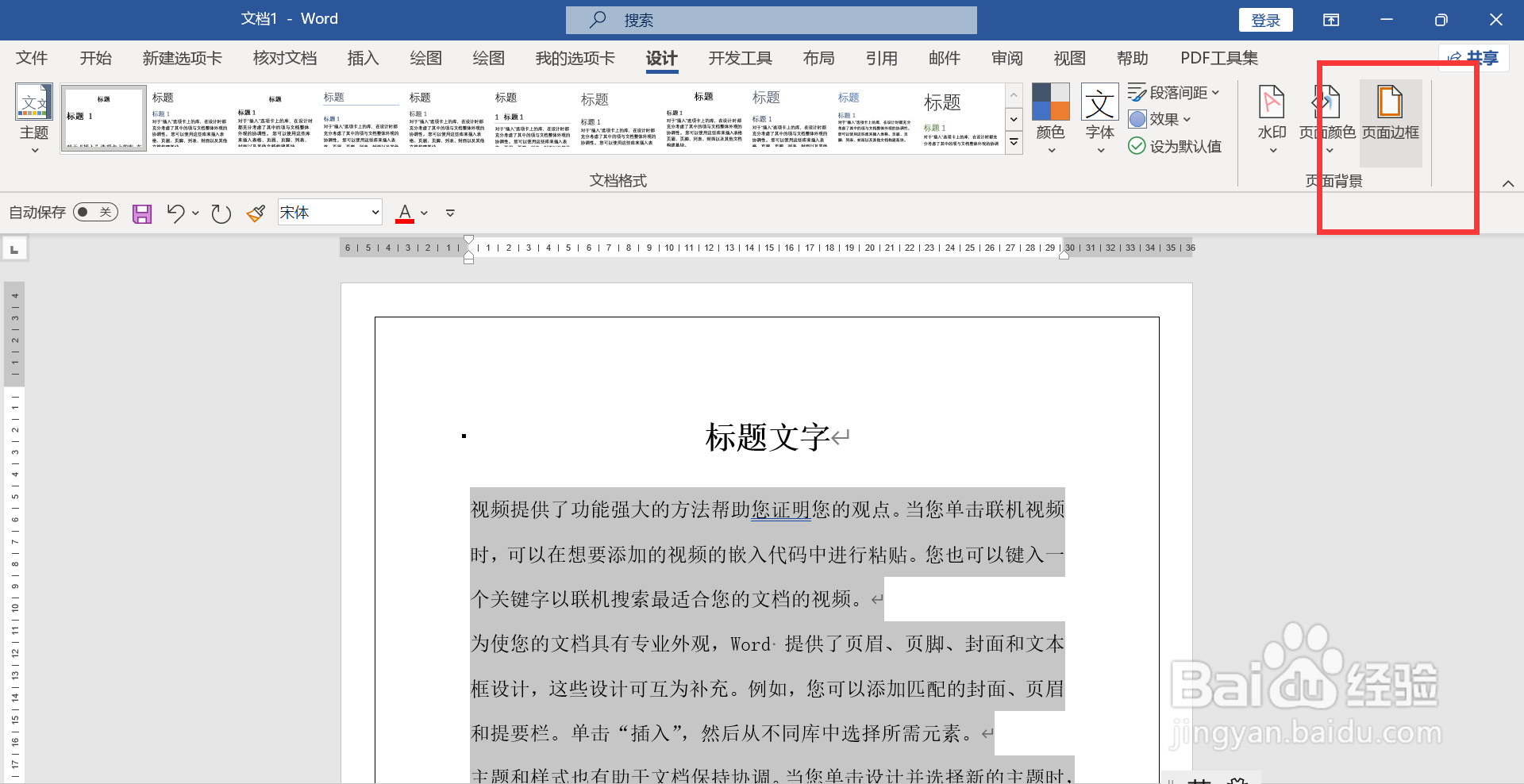This screenshot has width=1524, height=784.
Task: Open the Mailings (邮件) tab
Action: coord(945,58)
